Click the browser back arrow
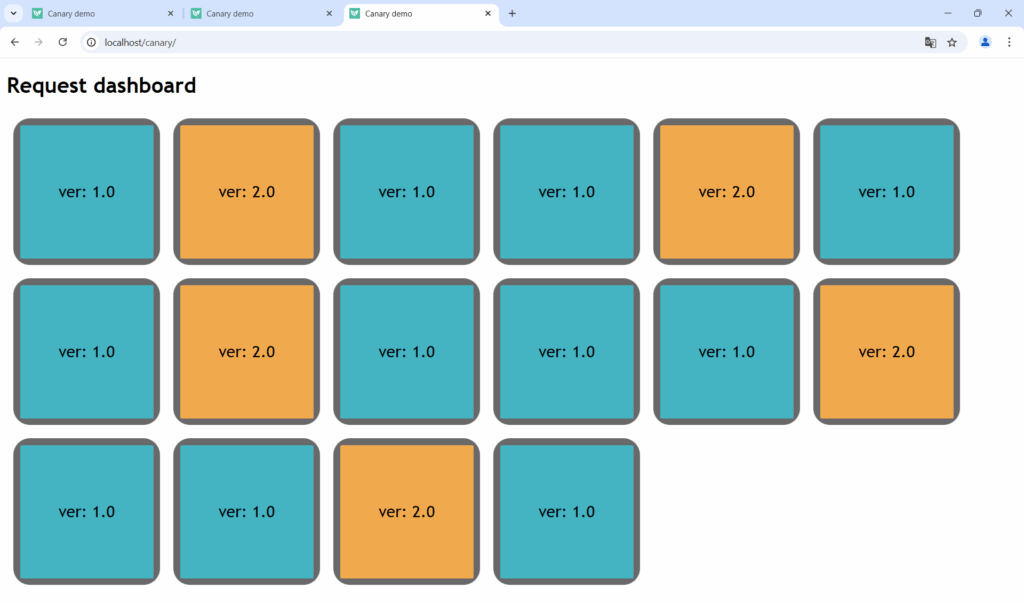Image resolution: width=1024 pixels, height=603 pixels. 15,42
